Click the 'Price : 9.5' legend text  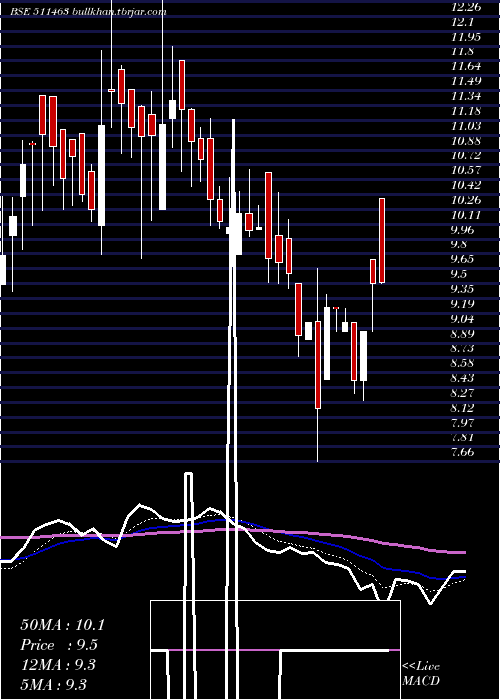pyautogui.click(x=59, y=645)
